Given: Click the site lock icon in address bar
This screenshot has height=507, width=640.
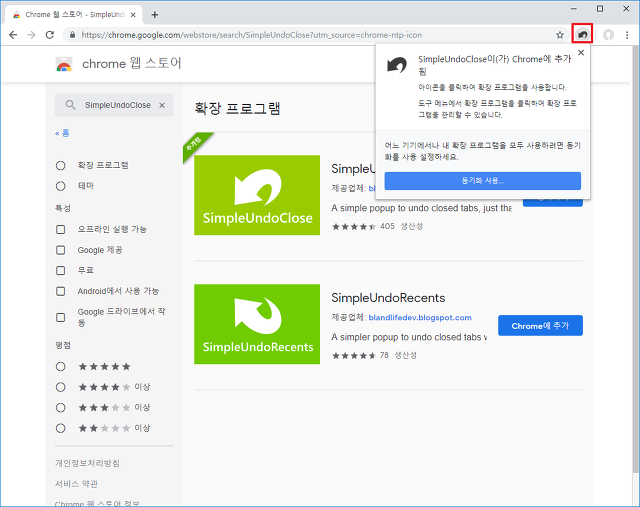Looking at the screenshot, I should 72,35.
